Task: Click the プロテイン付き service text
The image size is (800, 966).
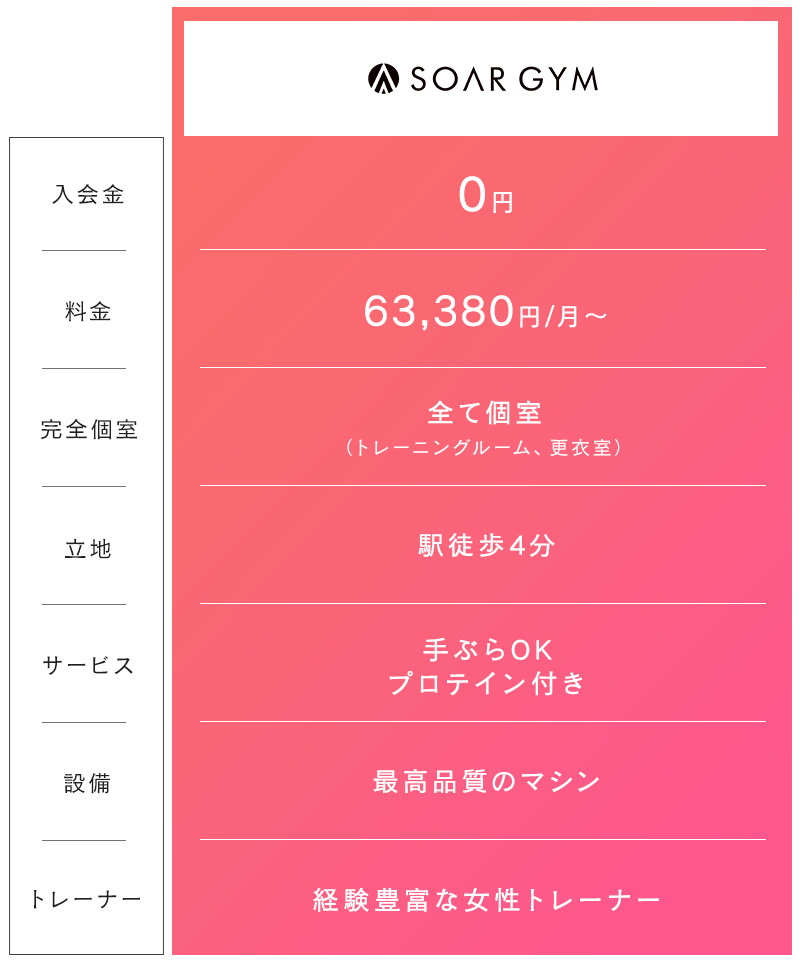Action: point(487,683)
